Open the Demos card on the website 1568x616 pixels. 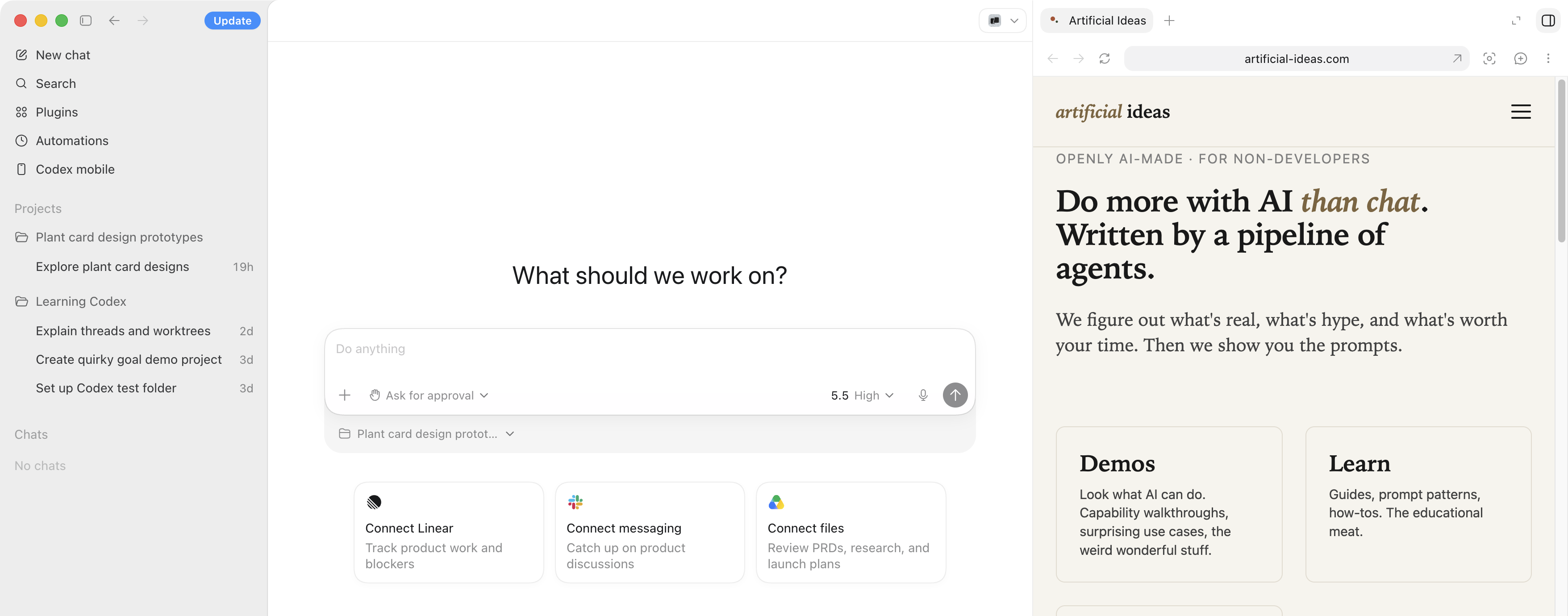(x=1169, y=504)
